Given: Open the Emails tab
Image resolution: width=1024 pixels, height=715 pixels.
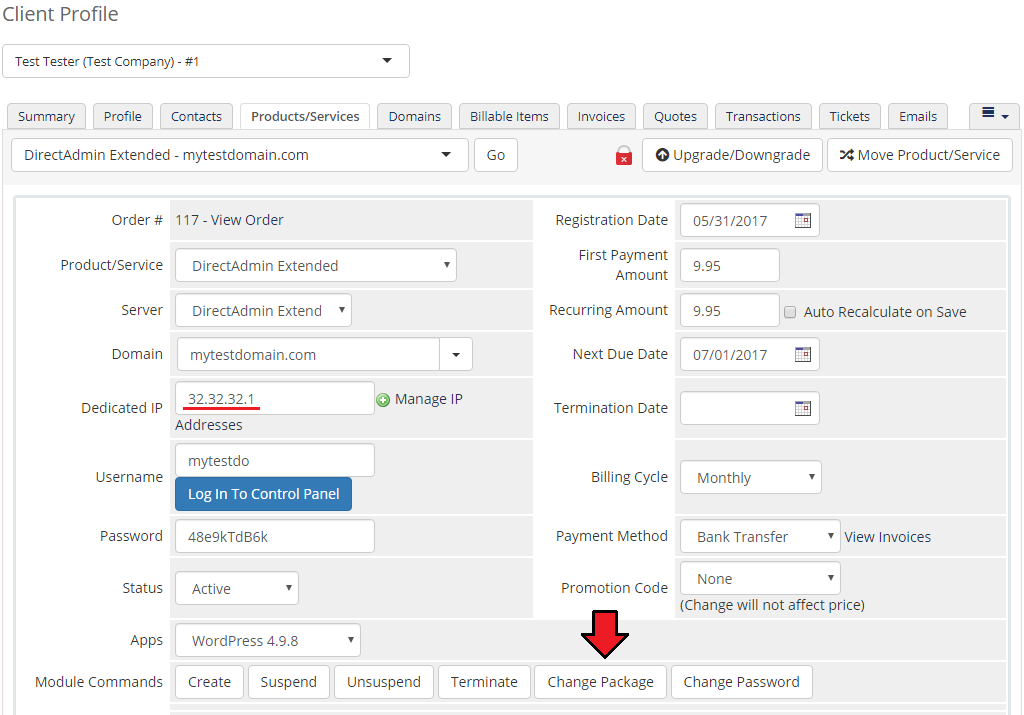Looking at the screenshot, I should pyautogui.click(x=918, y=116).
